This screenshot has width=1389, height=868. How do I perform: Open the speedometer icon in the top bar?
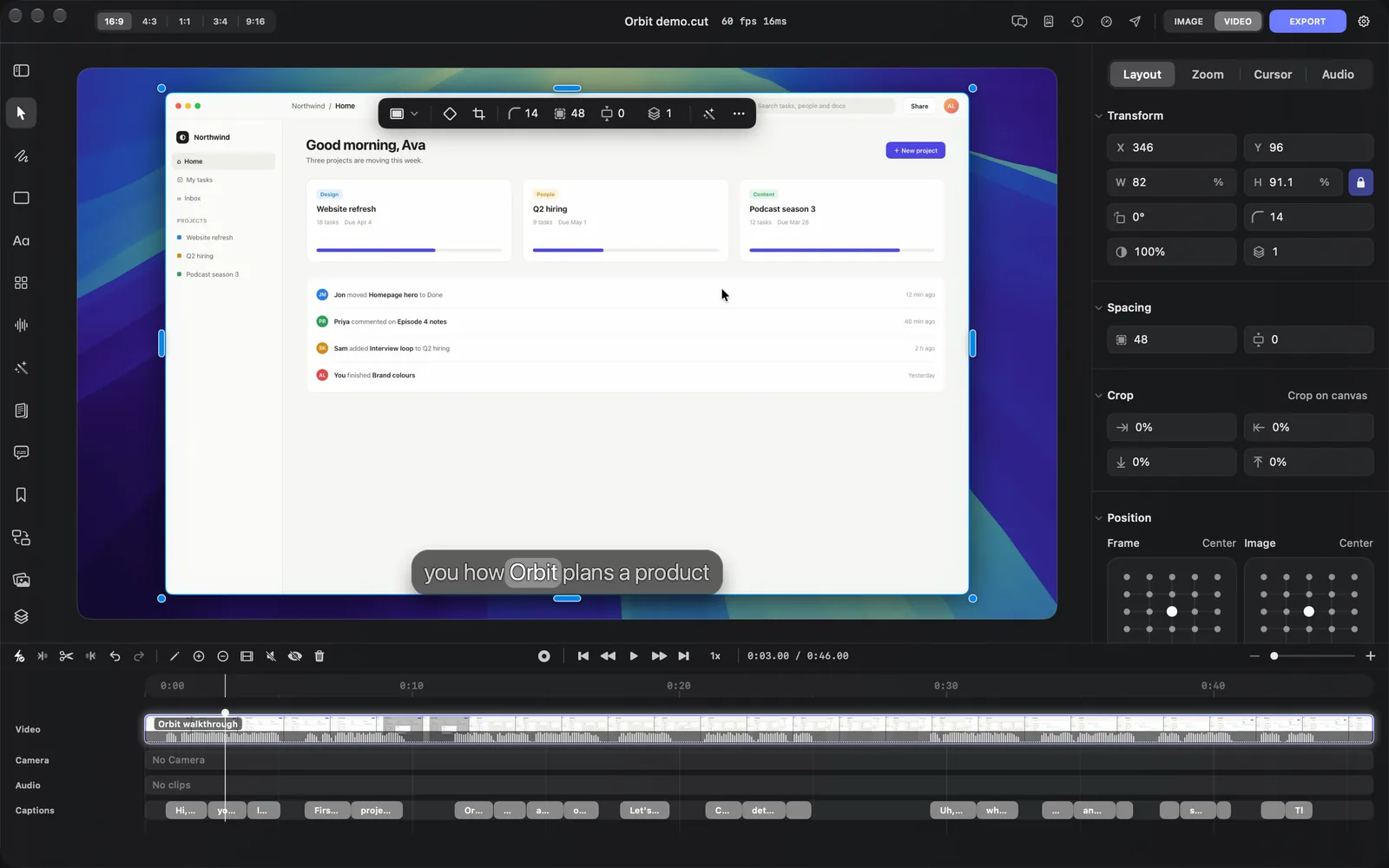[1106, 22]
